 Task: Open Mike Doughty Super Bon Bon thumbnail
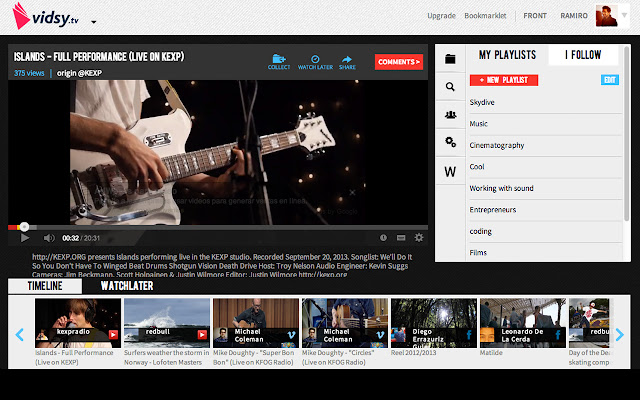click(x=256, y=323)
